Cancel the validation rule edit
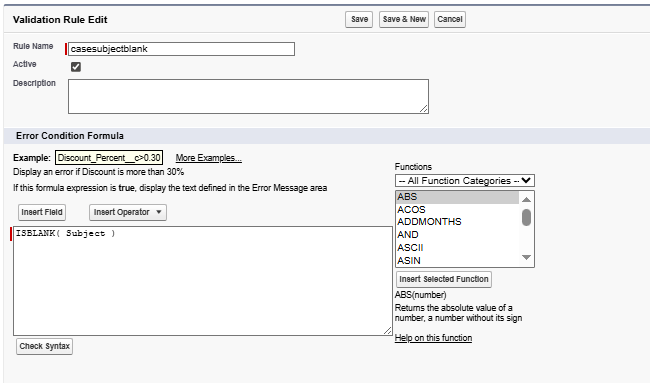The width and height of the screenshot is (650, 383). point(450,19)
